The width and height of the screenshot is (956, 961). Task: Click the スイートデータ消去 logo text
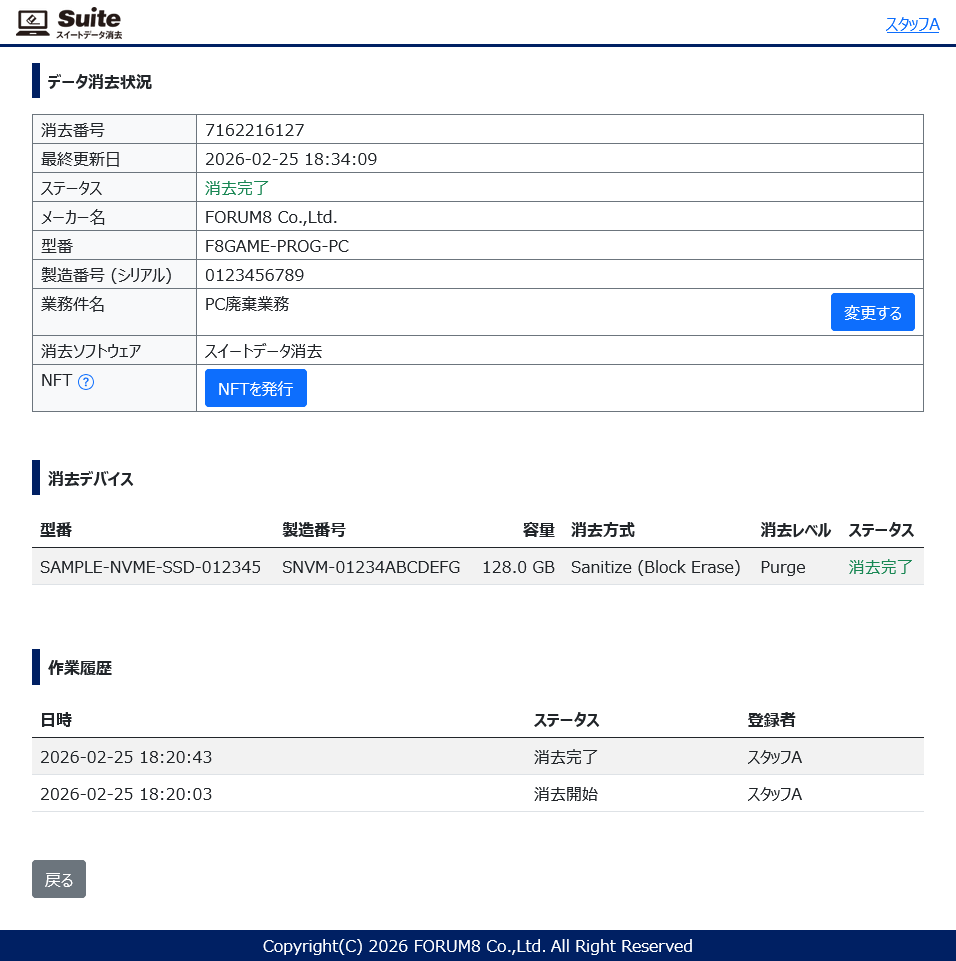coord(89,35)
